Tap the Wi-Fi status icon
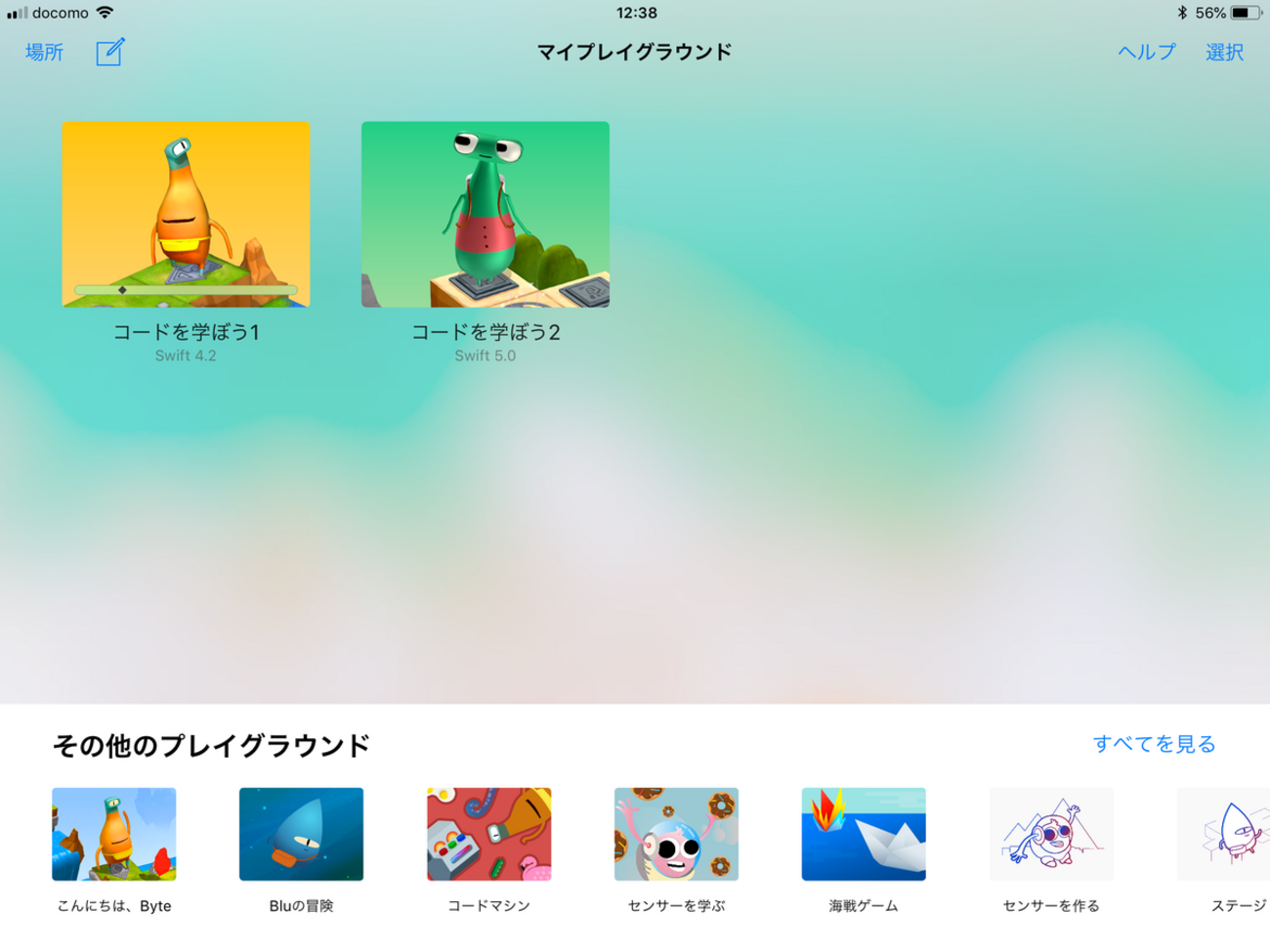This screenshot has height=952, width=1270. [105, 13]
